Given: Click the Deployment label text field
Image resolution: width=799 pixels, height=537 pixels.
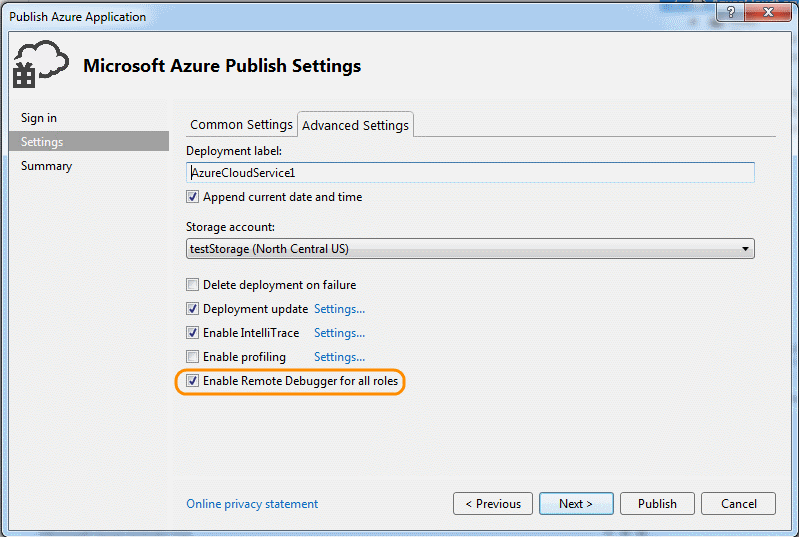Looking at the screenshot, I should (x=470, y=173).
